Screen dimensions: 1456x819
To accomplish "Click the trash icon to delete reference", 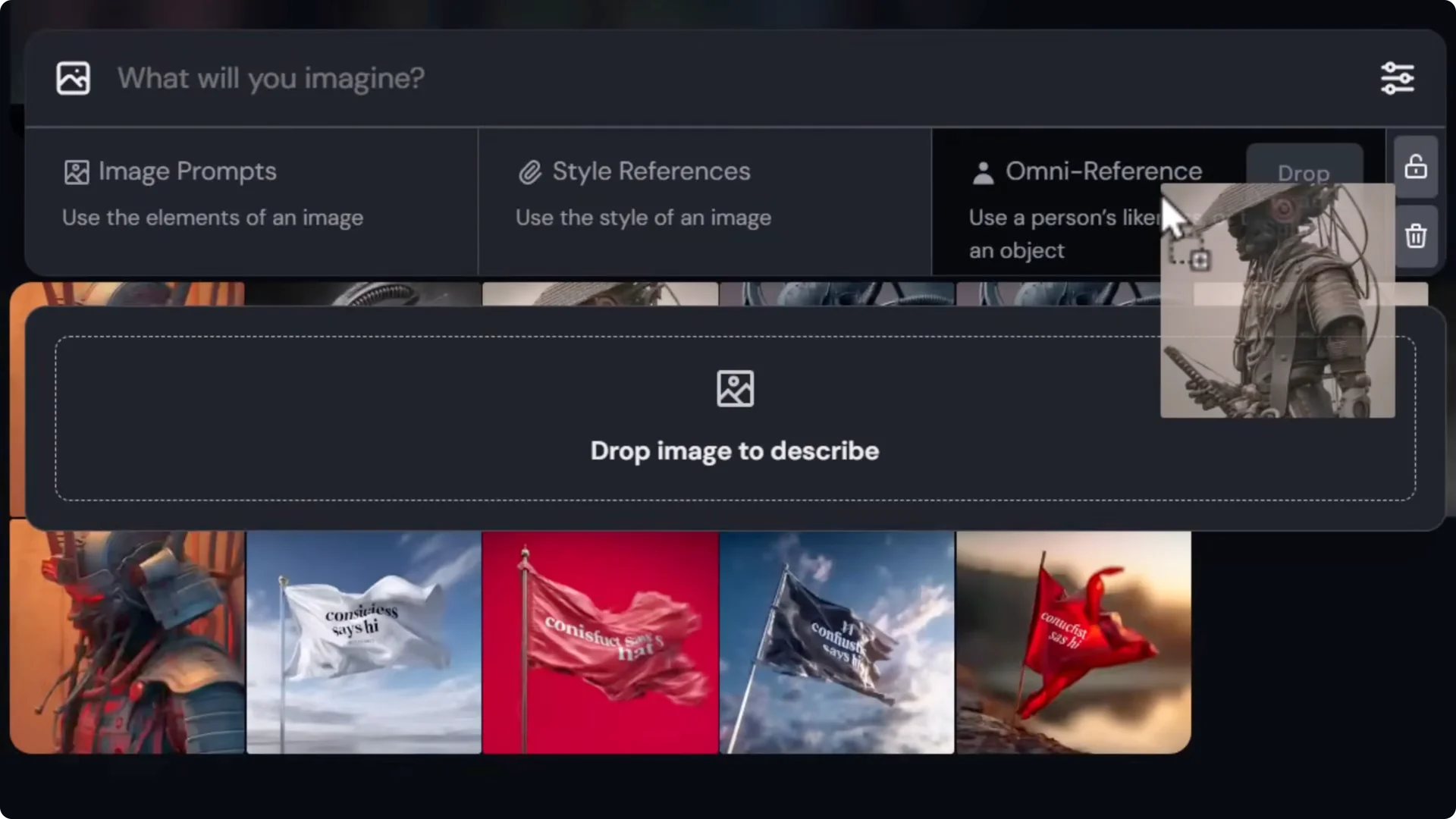I will click(1417, 237).
